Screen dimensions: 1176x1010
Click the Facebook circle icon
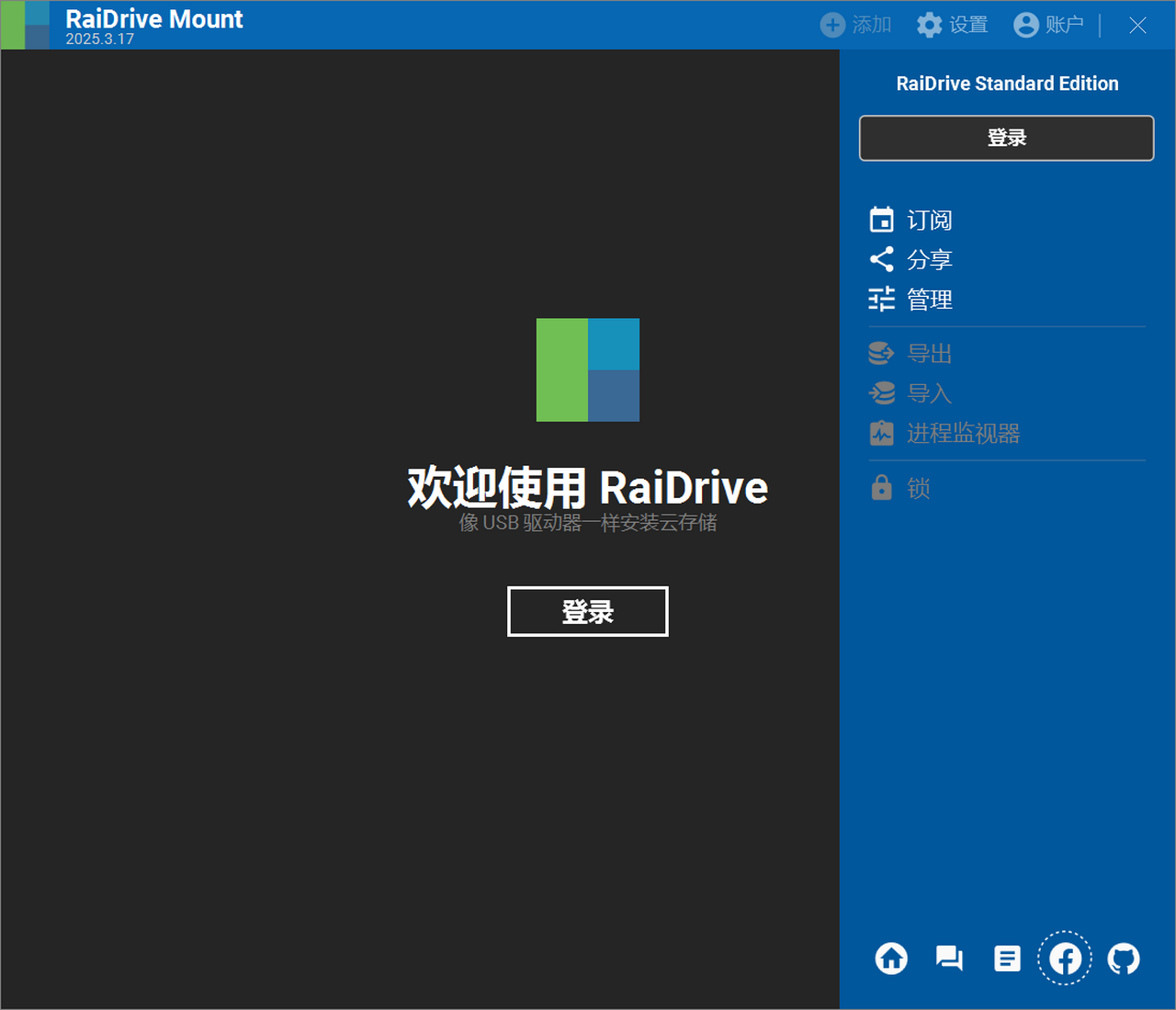tap(1065, 958)
